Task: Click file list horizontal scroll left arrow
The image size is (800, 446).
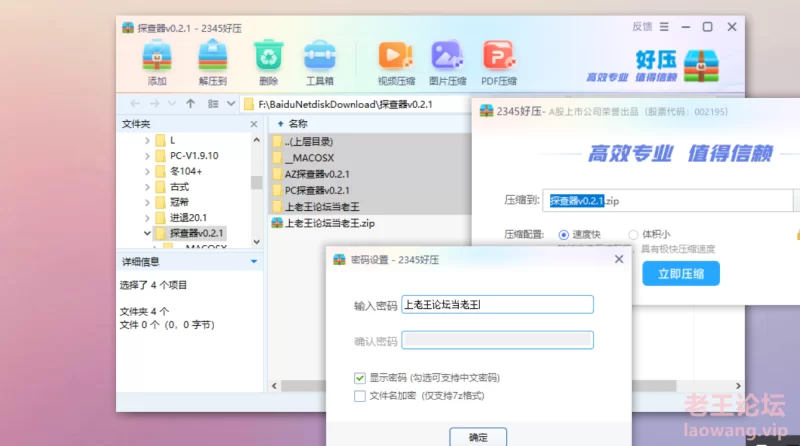Action: click(x=274, y=386)
